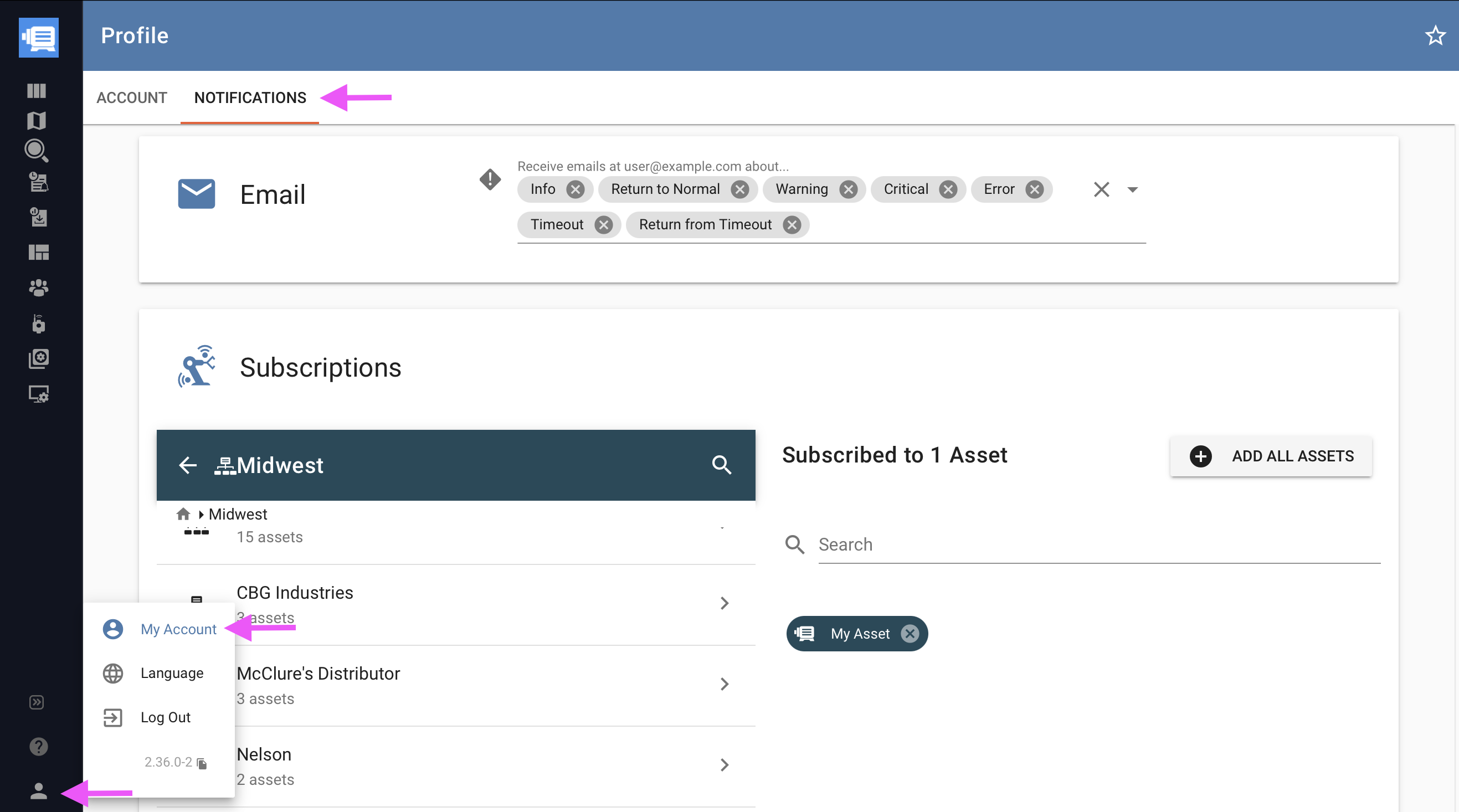Remove the Critical notification chip
Screen dimensions: 1459x812
coord(948,189)
